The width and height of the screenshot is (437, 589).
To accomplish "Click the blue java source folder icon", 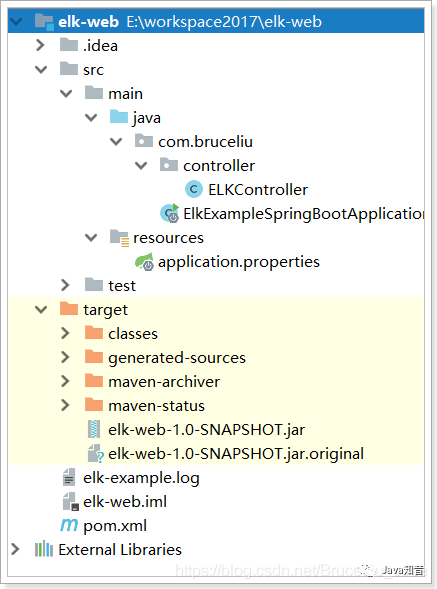I will pos(119,117).
